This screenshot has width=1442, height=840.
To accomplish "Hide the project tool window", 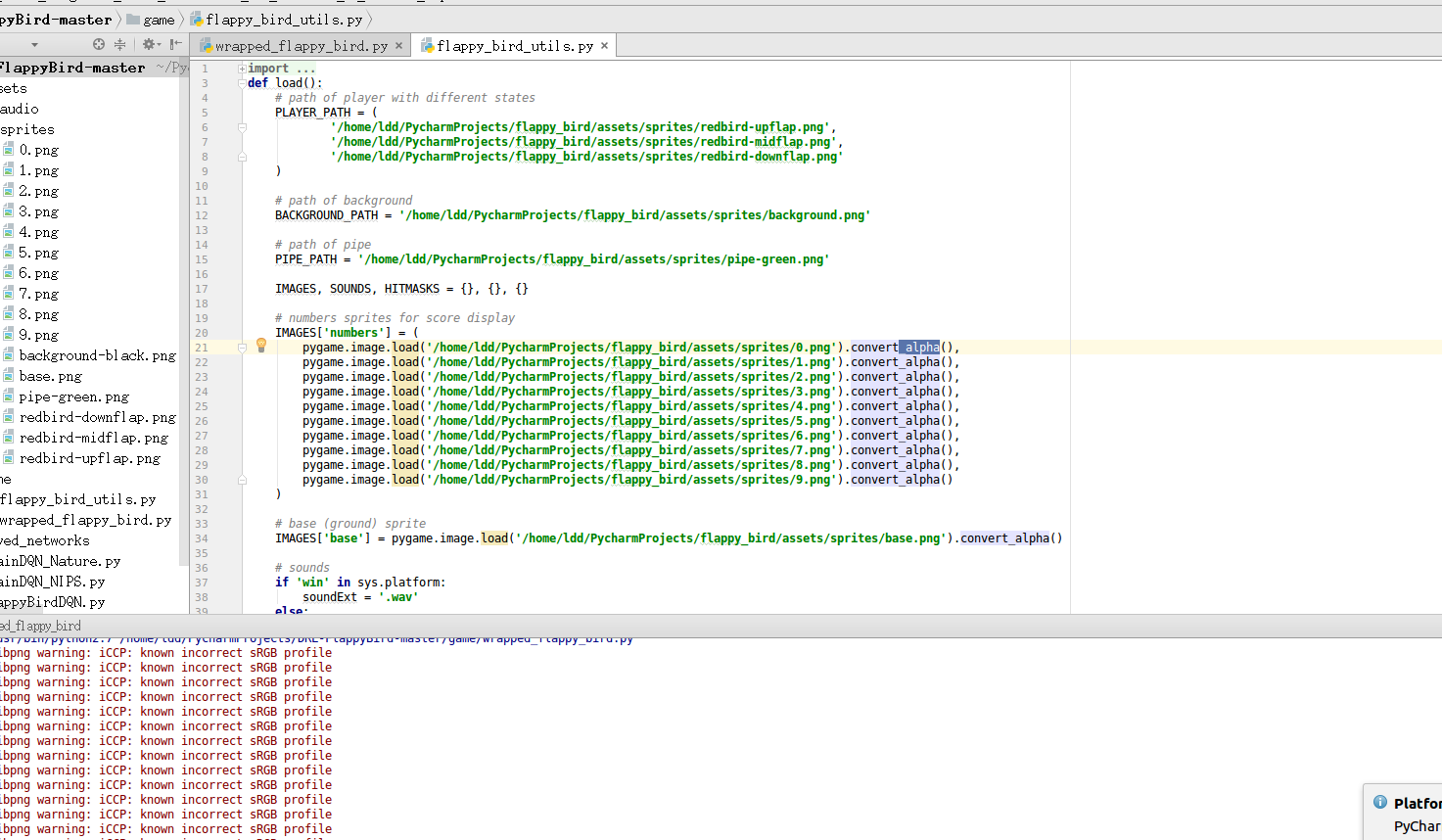I will (x=175, y=44).
